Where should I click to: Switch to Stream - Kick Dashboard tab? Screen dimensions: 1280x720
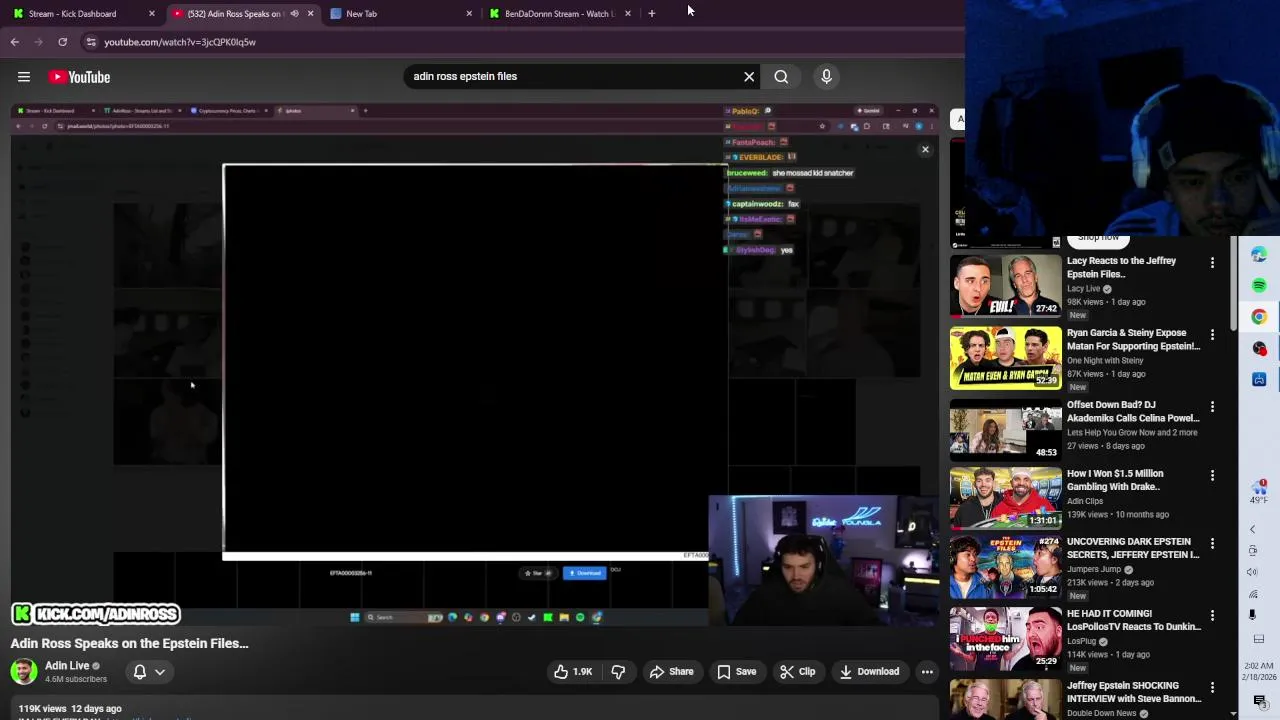point(80,14)
